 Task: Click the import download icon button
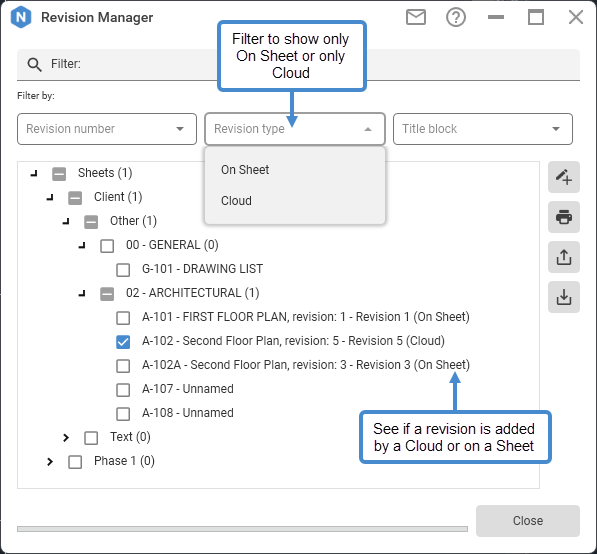(563, 297)
